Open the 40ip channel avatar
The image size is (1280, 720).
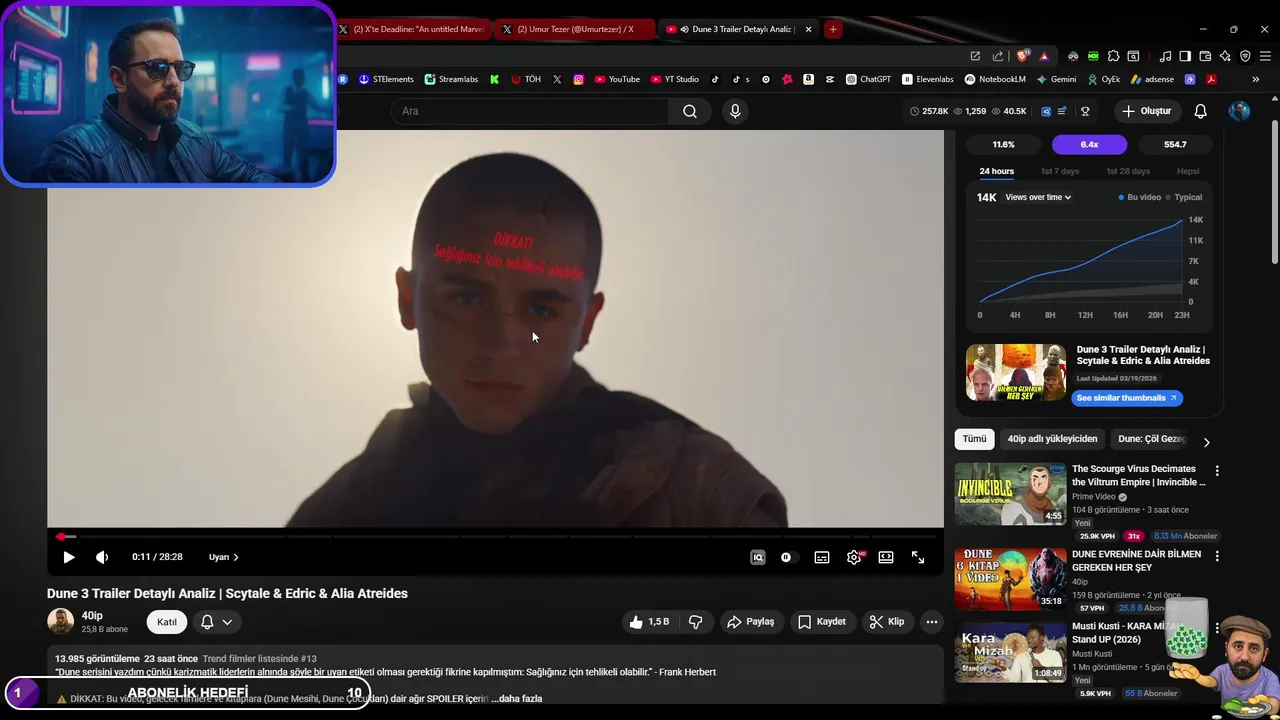(61, 621)
